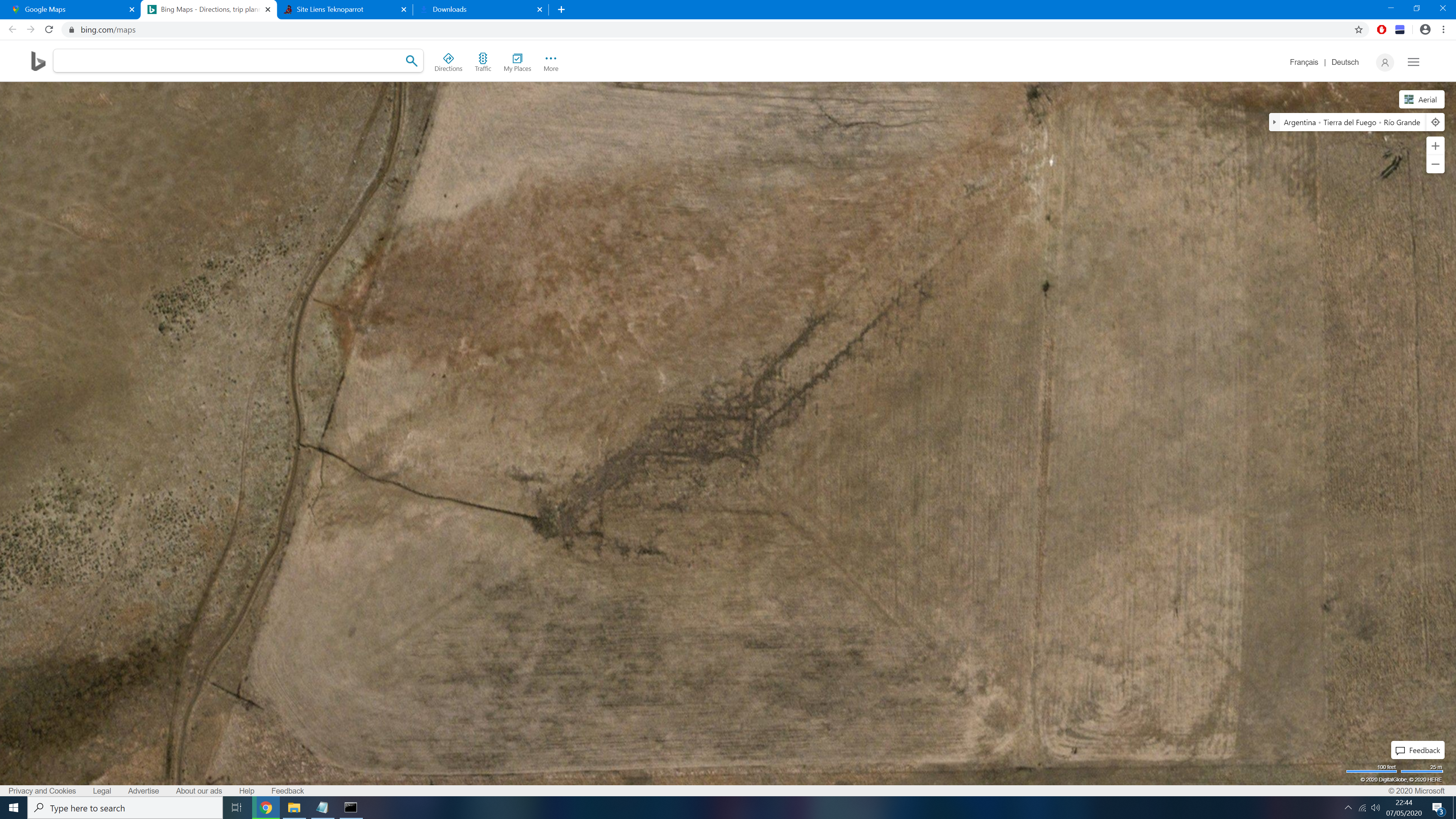Switch to the Google Maps tab
This screenshot has height=819, width=1456.
coord(70,9)
